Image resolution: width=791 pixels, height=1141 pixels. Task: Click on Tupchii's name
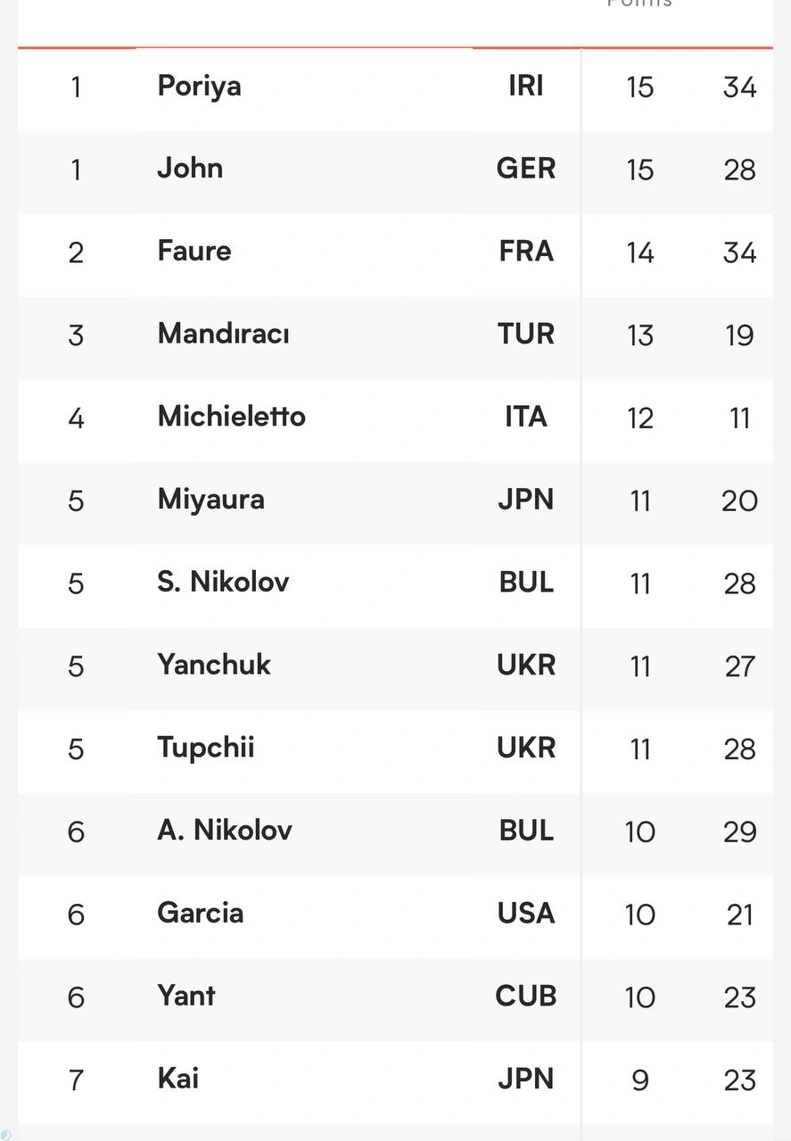point(206,749)
